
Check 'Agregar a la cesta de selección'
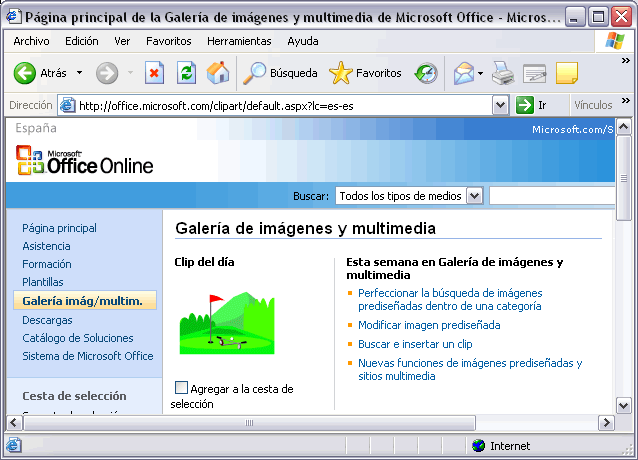[181, 388]
